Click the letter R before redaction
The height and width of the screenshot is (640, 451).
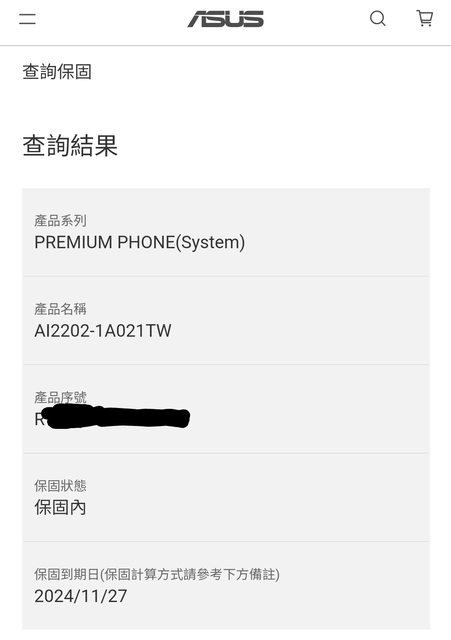click(39, 419)
